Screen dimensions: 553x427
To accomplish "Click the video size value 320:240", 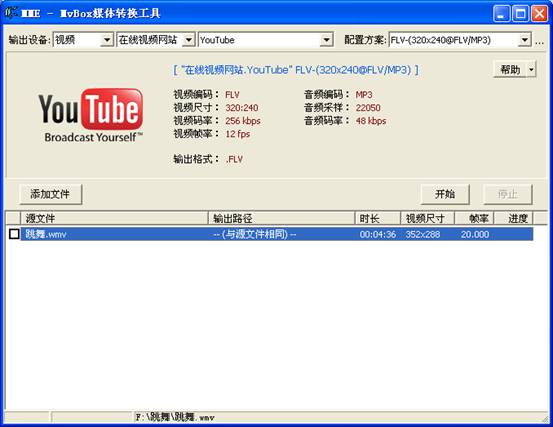I will (242, 108).
